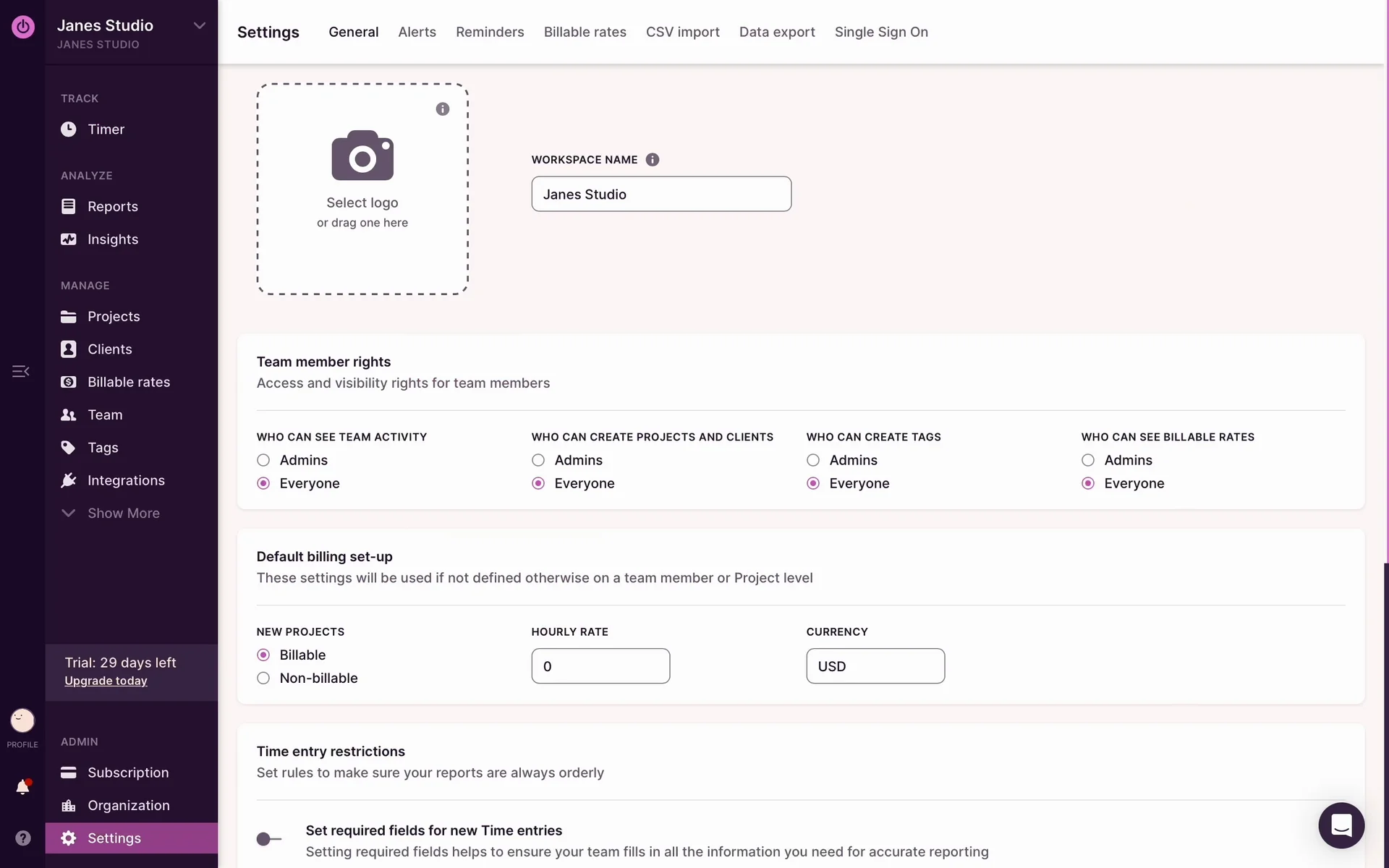
Task: Open the chat support bubble
Action: (x=1341, y=825)
